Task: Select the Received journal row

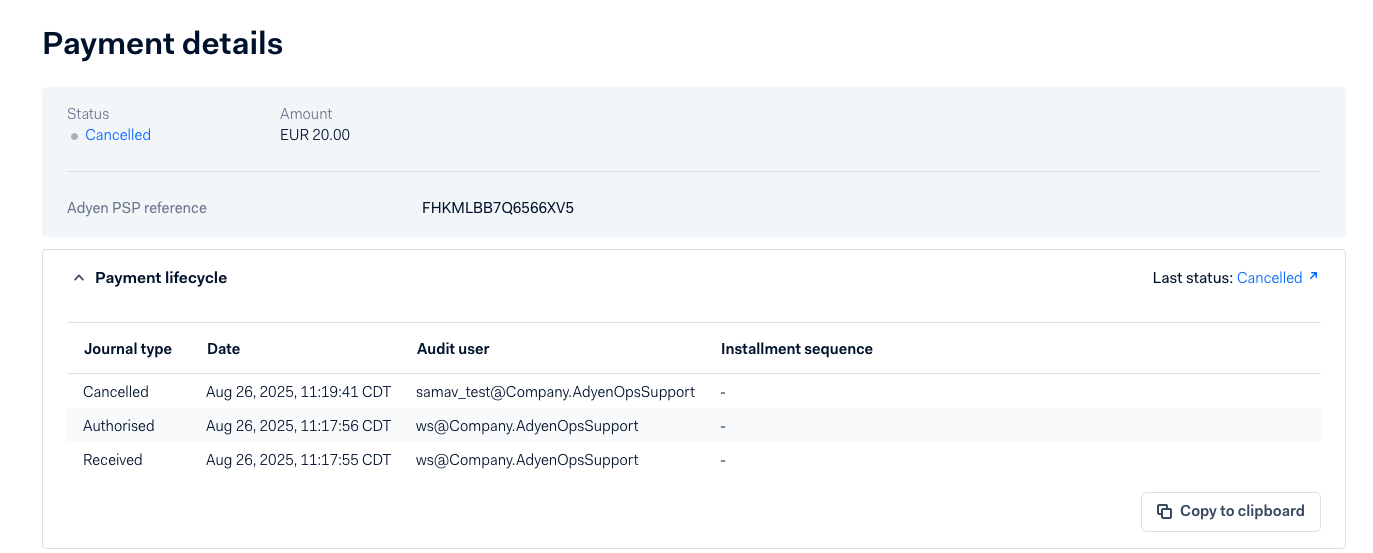Action: pyautogui.click(x=113, y=460)
